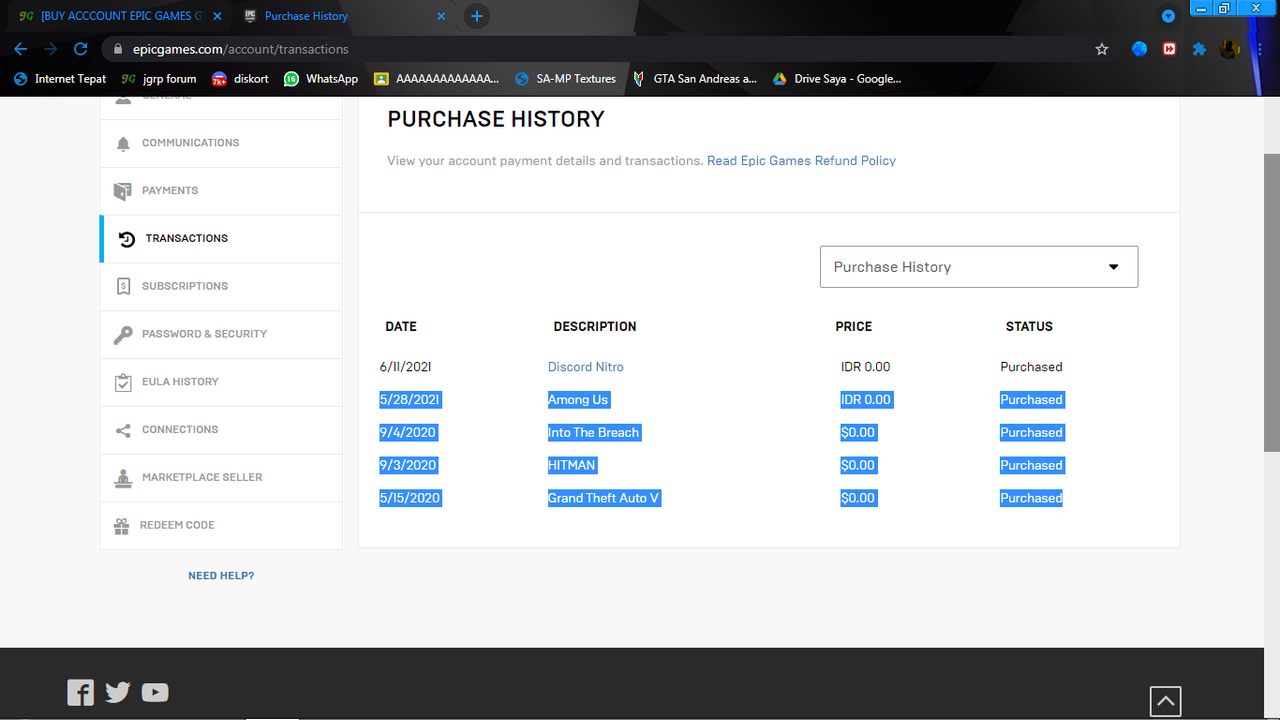Click the Purchased status for HITMAN
The image size is (1280, 720).
click(1031, 466)
